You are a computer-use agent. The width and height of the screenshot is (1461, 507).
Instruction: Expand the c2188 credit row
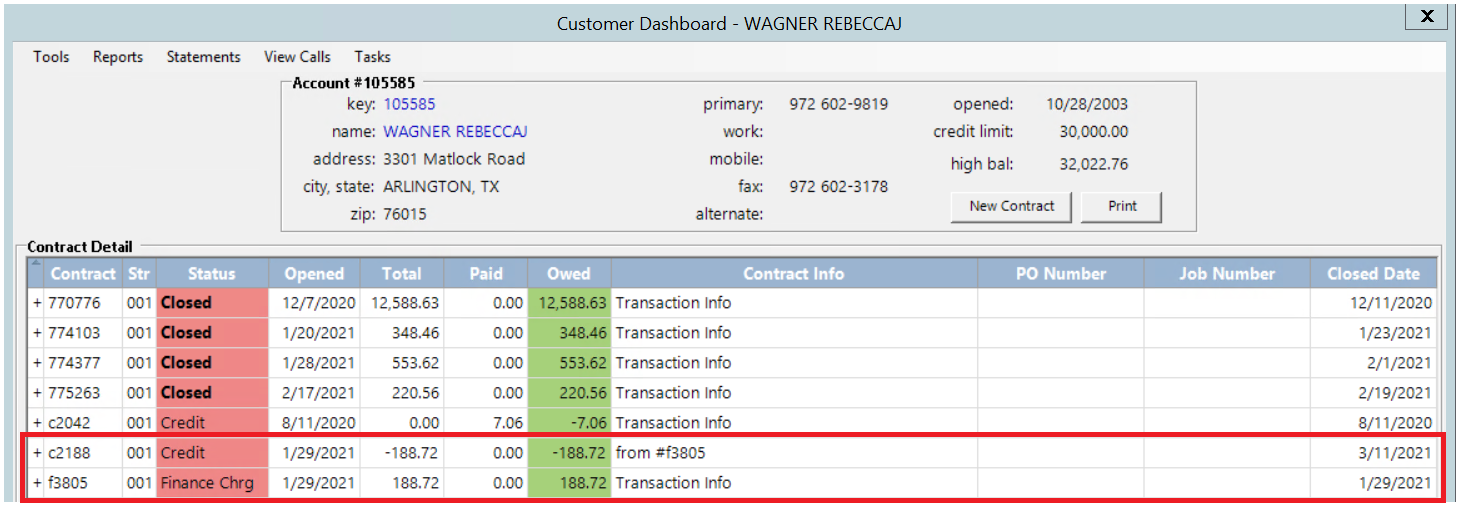pyautogui.click(x=37, y=453)
